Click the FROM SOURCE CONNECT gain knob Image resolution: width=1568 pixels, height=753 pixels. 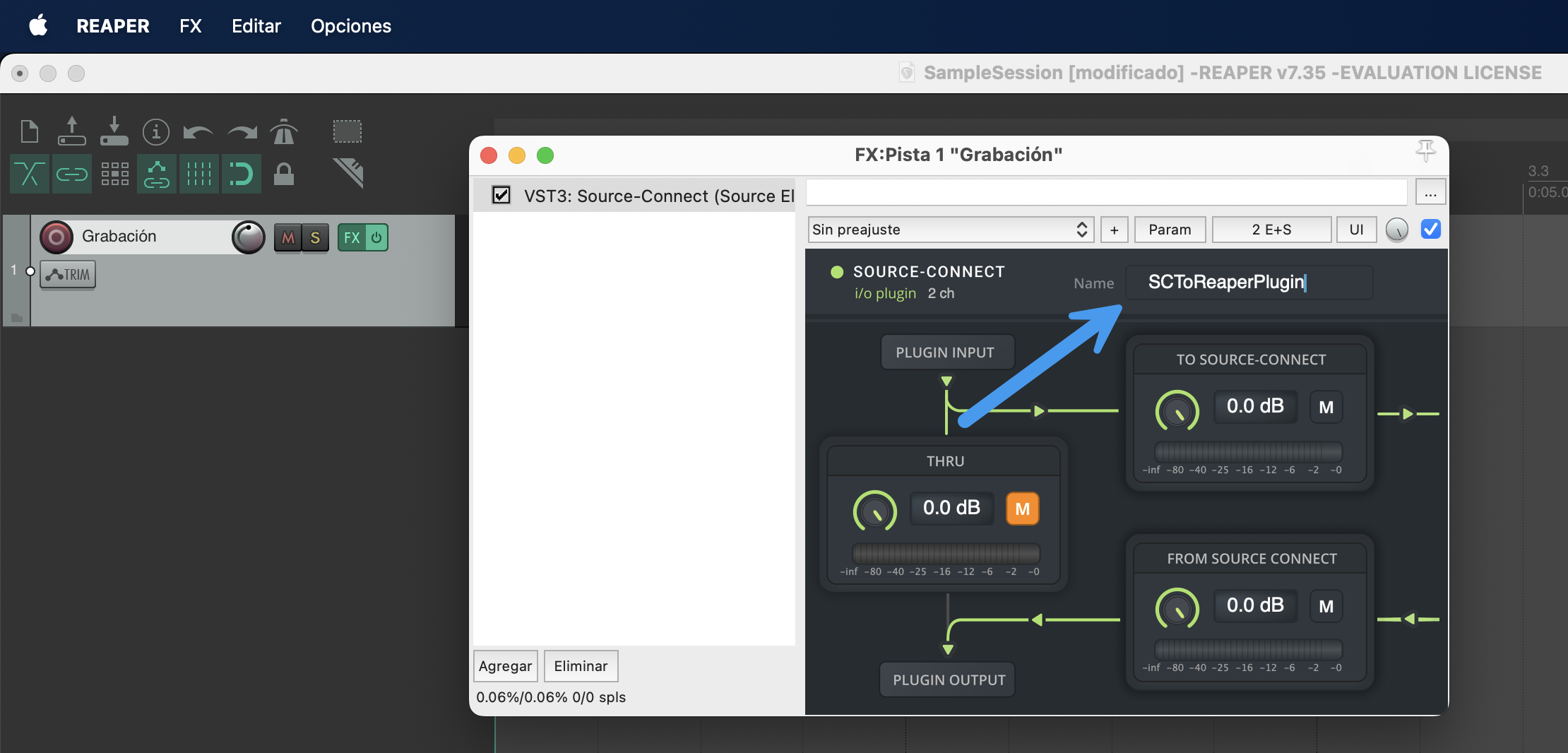[x=1177, y=608]
